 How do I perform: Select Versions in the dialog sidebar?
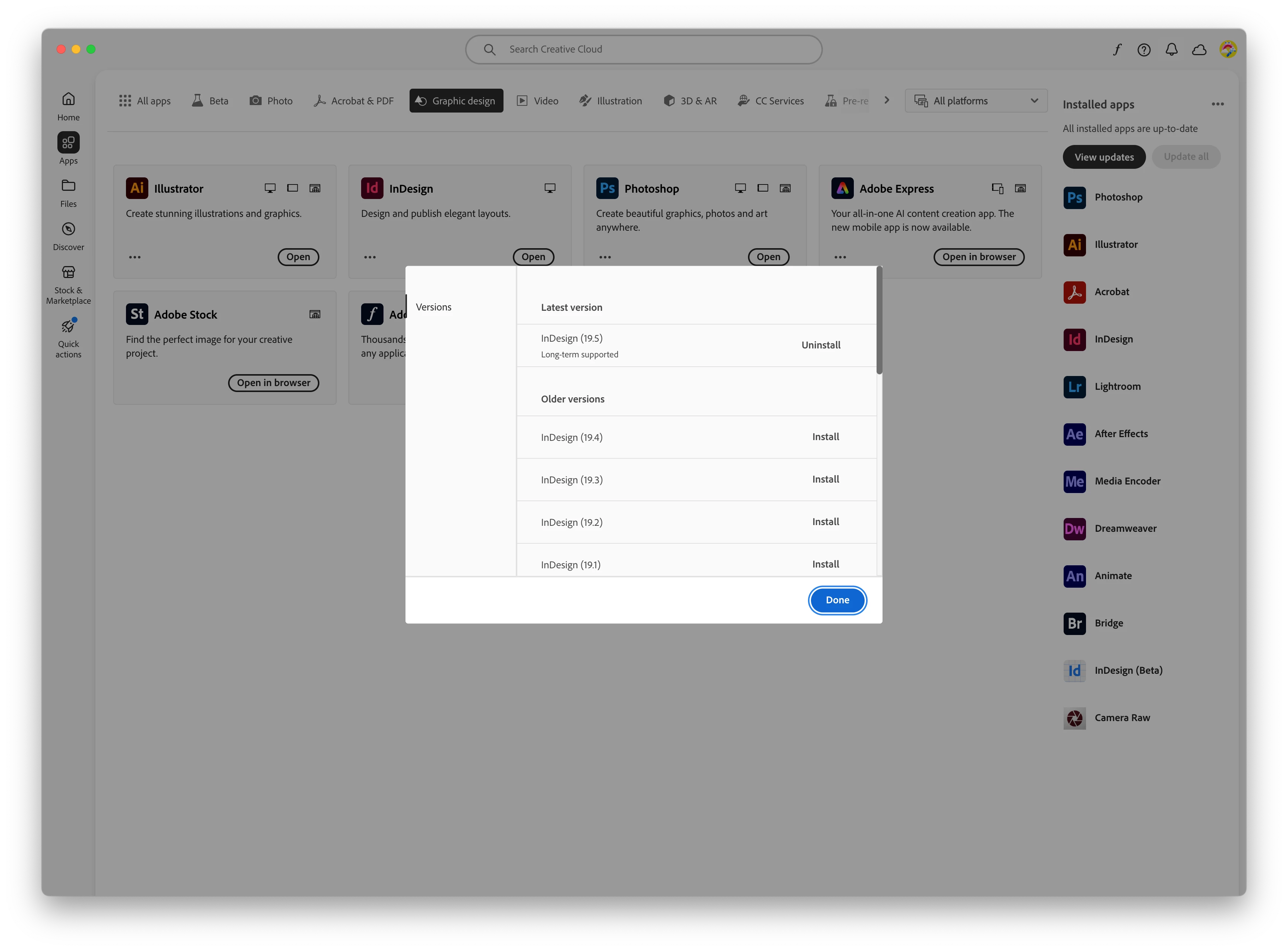click(433, 307)
